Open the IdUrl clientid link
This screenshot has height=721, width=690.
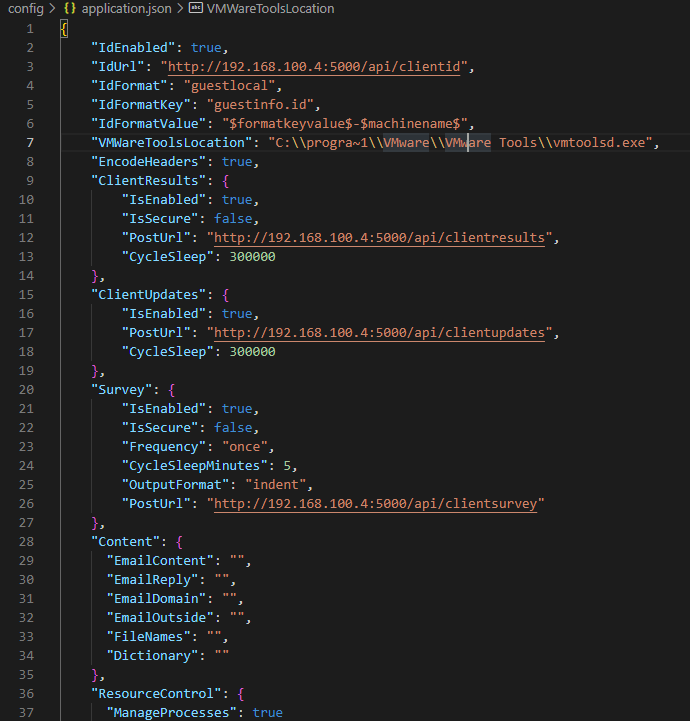314,67
